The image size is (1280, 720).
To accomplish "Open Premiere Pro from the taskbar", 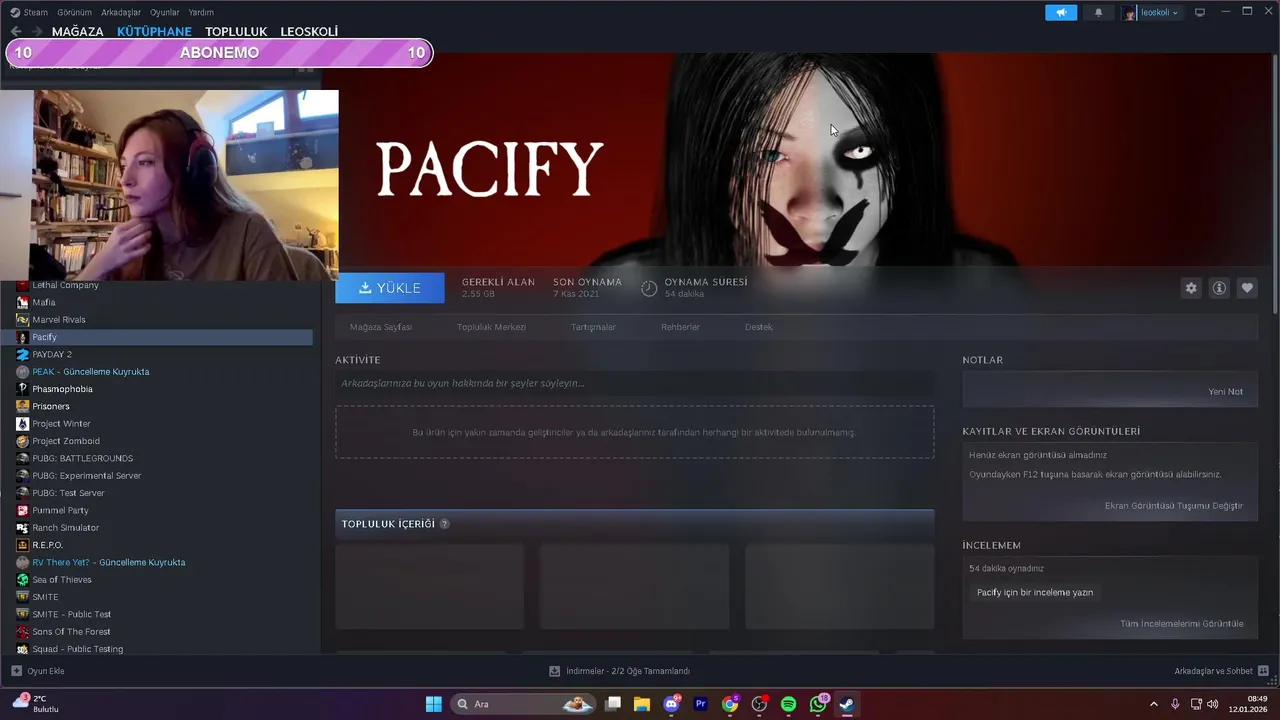I will pyautogui.click(x=701, y=704).
